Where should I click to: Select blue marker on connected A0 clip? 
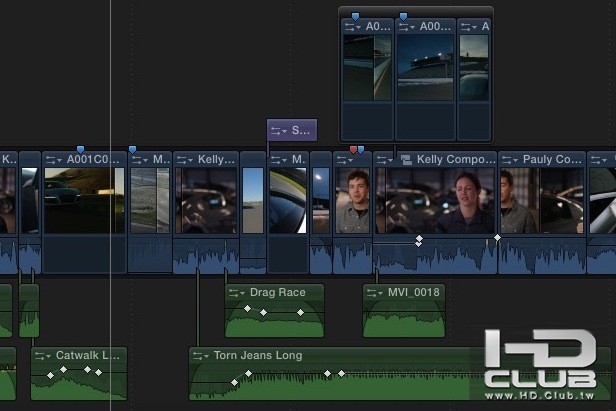[x=355, y=17]
